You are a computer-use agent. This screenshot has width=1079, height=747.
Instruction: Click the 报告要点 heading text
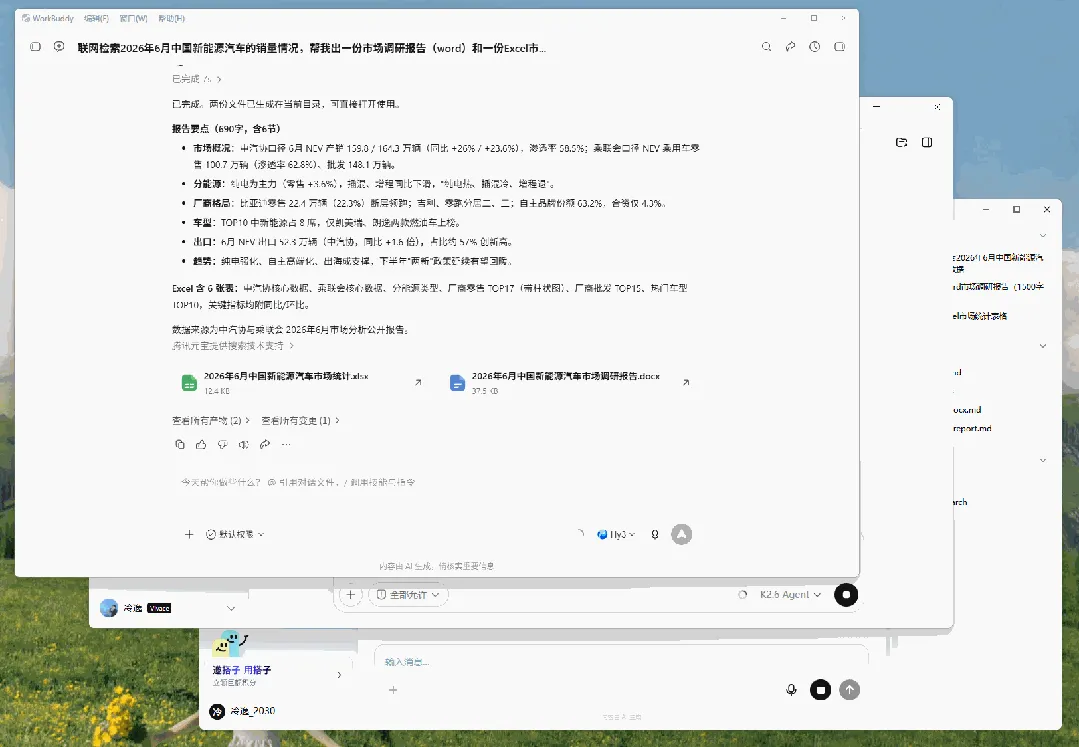(226, 129)
